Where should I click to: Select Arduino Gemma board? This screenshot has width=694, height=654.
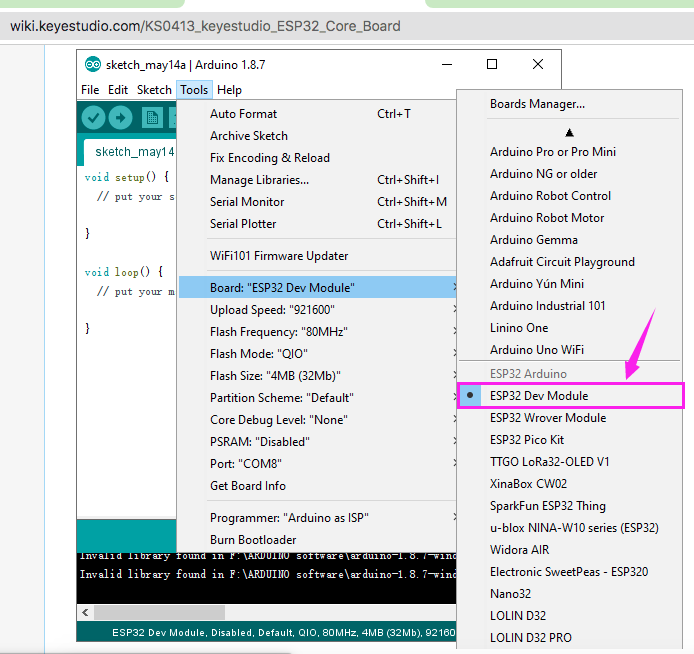(x=571, y=240)
